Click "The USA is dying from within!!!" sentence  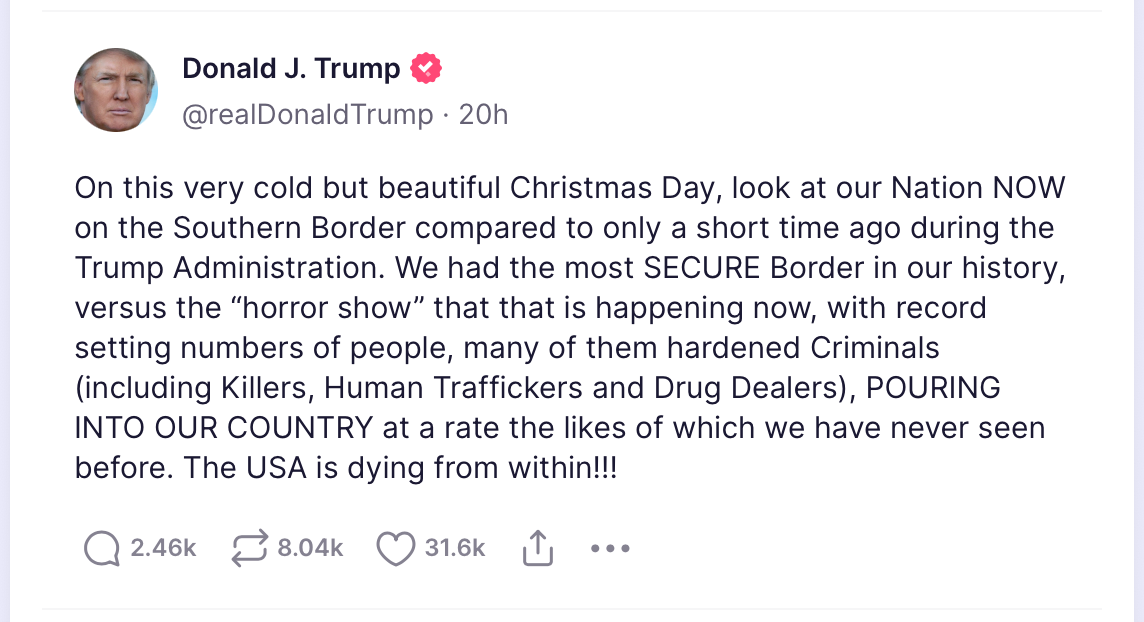(x=400, y=468)
